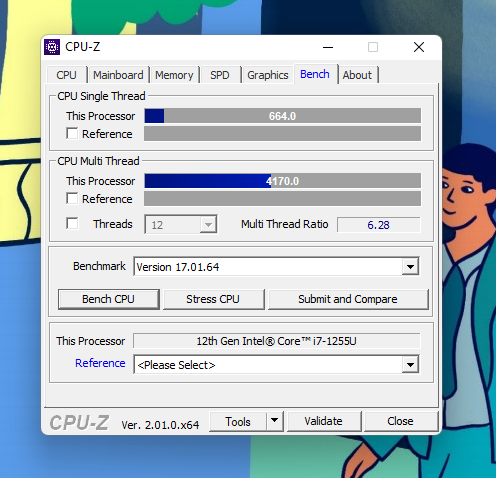Enable Reference checkbox under CPU Single Thread
The height and width of the screenshot is (478, 496).
[72, 133]
